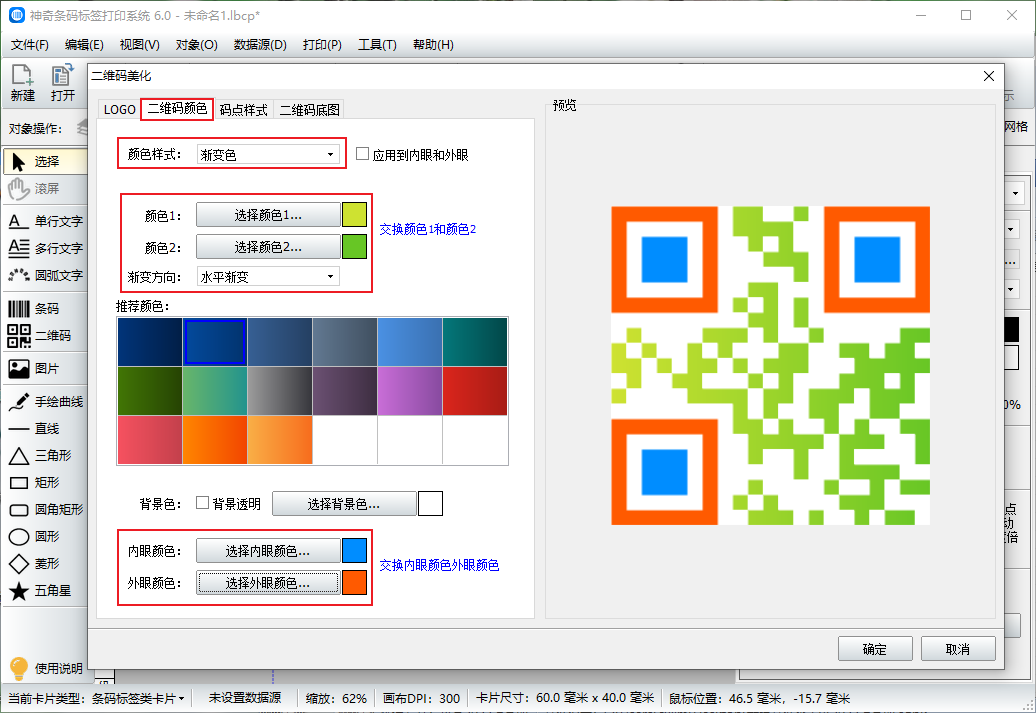Open the 帮助(H) menu
Screen dimensions: 1036x713
433,45
